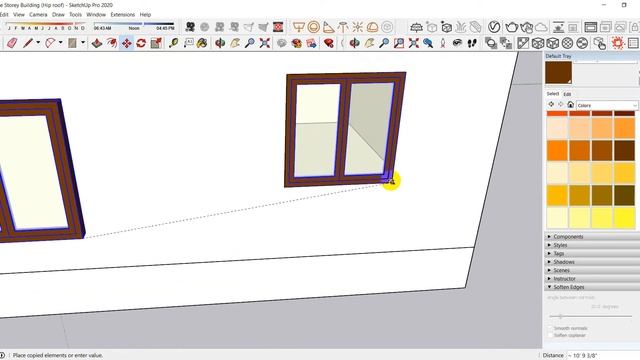Collapse the Soften Edges panel
The height and width of the screenshot is (360, 640).
point(591,287)
